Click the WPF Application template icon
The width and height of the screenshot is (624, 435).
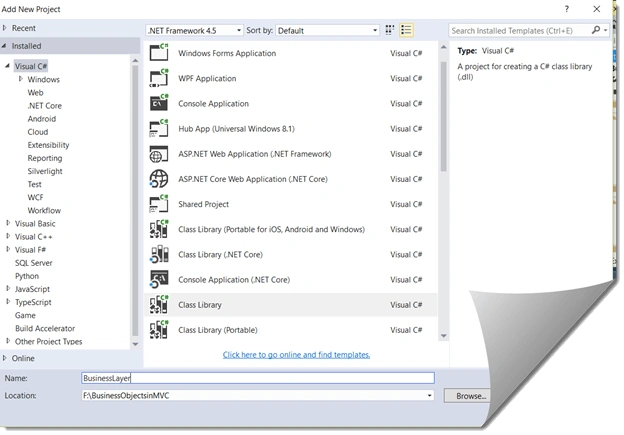[x=159, y=78]
